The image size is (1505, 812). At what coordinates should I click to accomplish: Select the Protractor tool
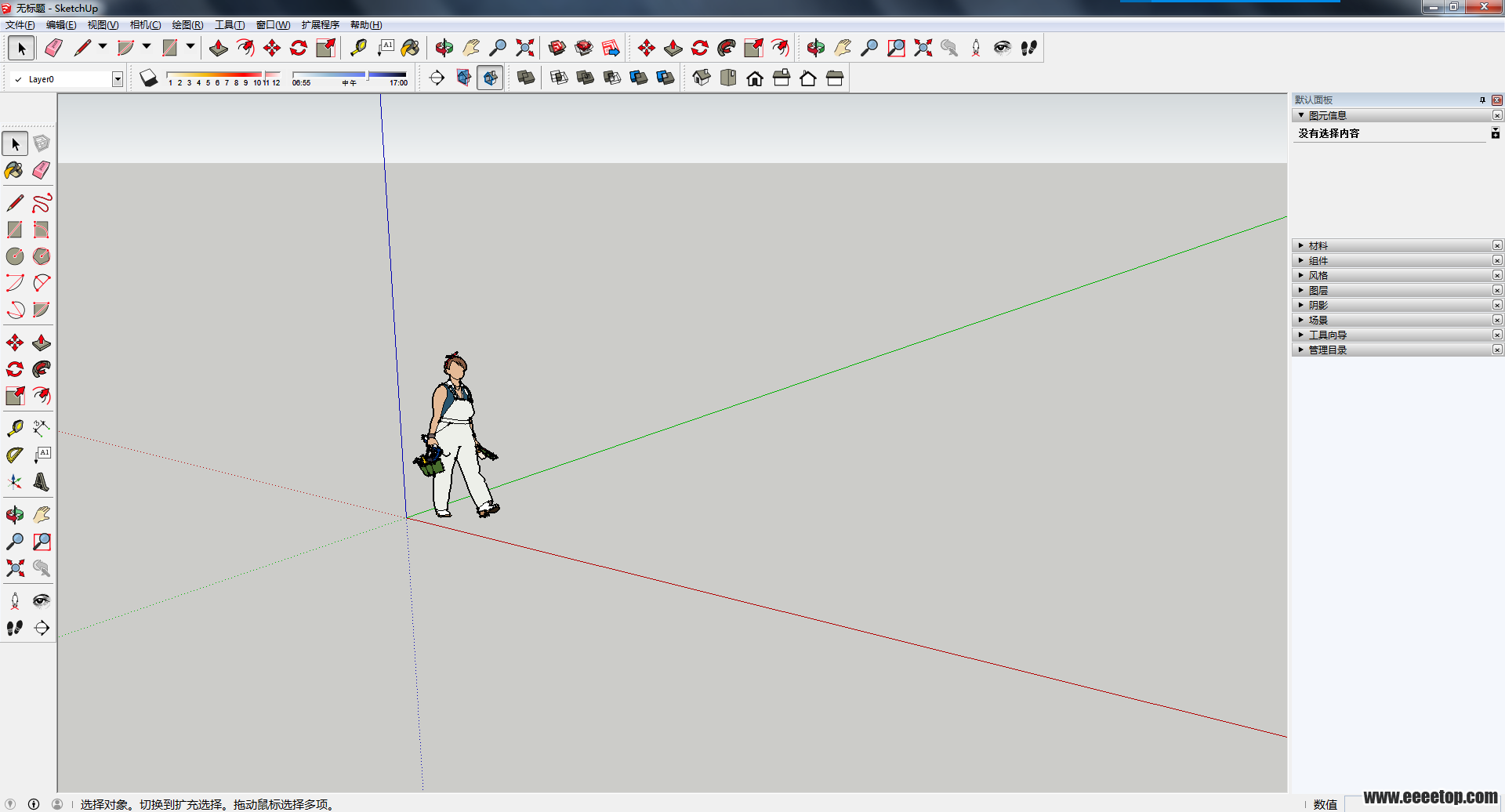click(15, 455)
